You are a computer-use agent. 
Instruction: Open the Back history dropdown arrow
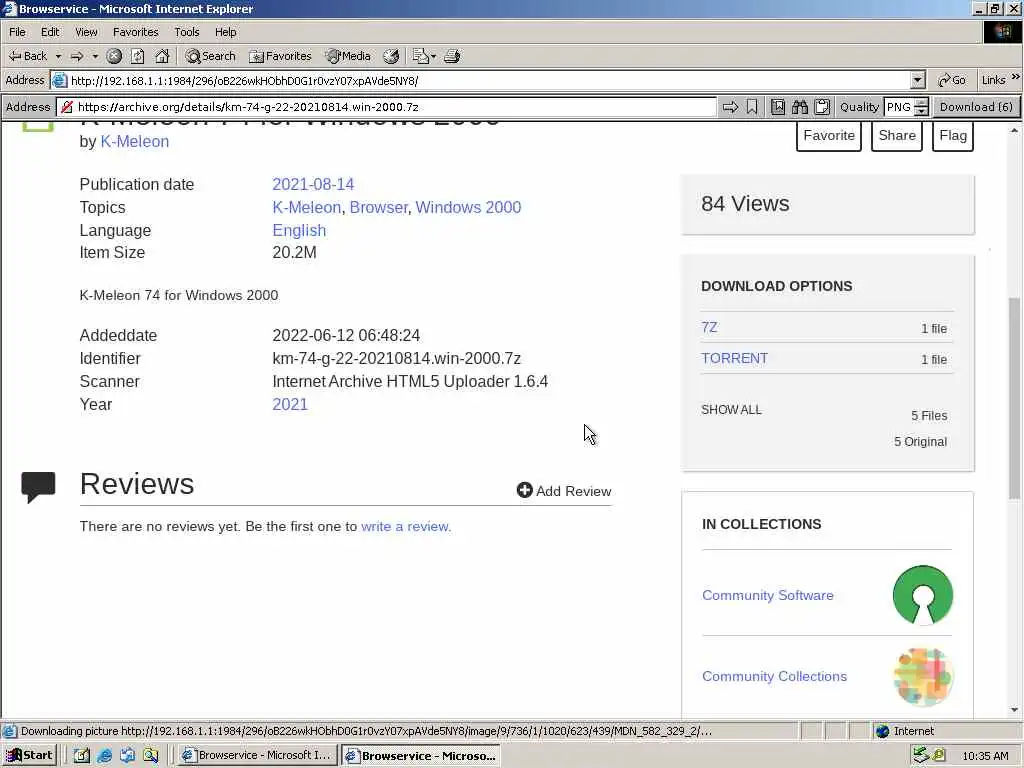58,56
